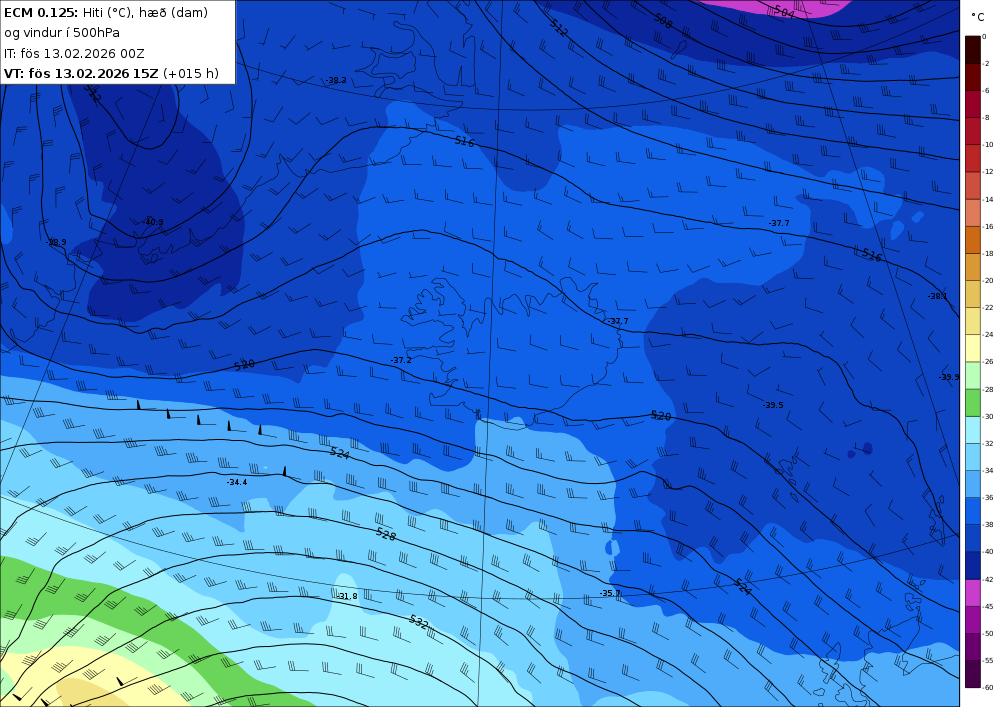Click the '-20' legend tick label
The width and height of the screenshot is (1000, 707).
click(x=988, y=281)
